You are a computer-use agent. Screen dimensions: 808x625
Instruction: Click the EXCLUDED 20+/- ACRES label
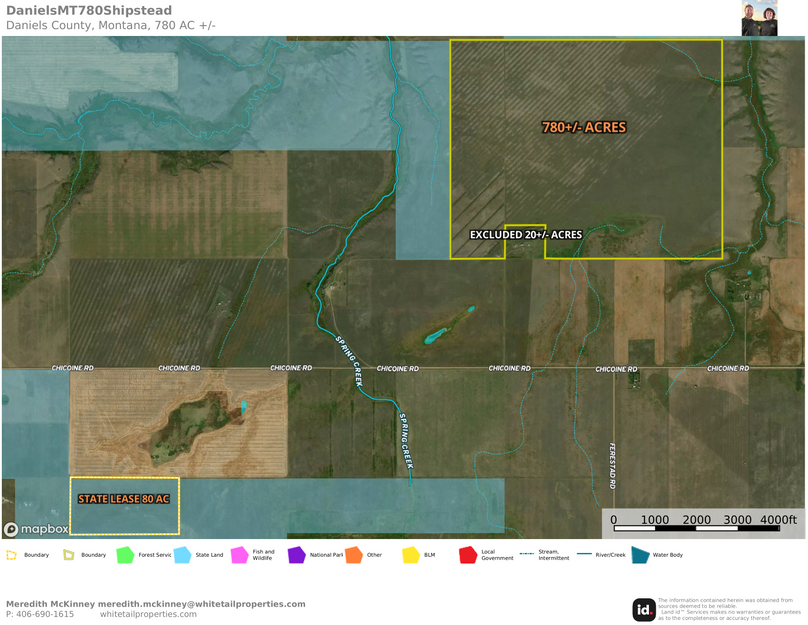[x=526, y=235]
